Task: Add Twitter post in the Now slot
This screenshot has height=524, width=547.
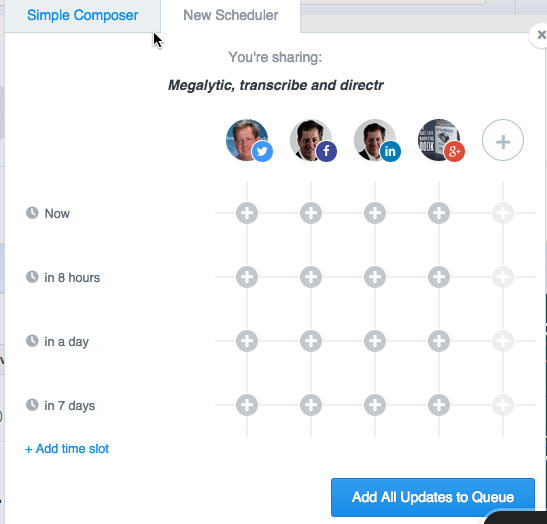Action: (x=247, y=213)
